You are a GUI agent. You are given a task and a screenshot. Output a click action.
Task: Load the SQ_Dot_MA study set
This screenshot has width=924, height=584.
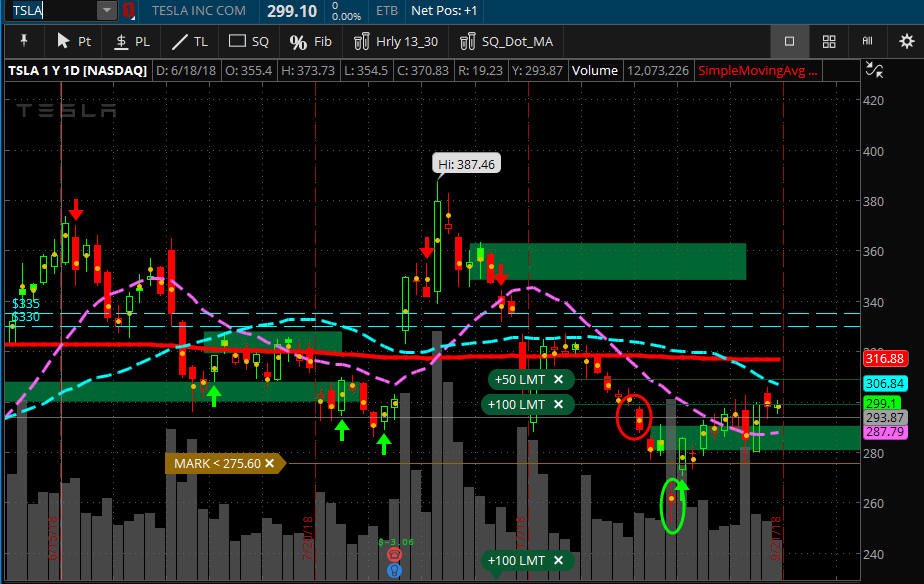506,41
